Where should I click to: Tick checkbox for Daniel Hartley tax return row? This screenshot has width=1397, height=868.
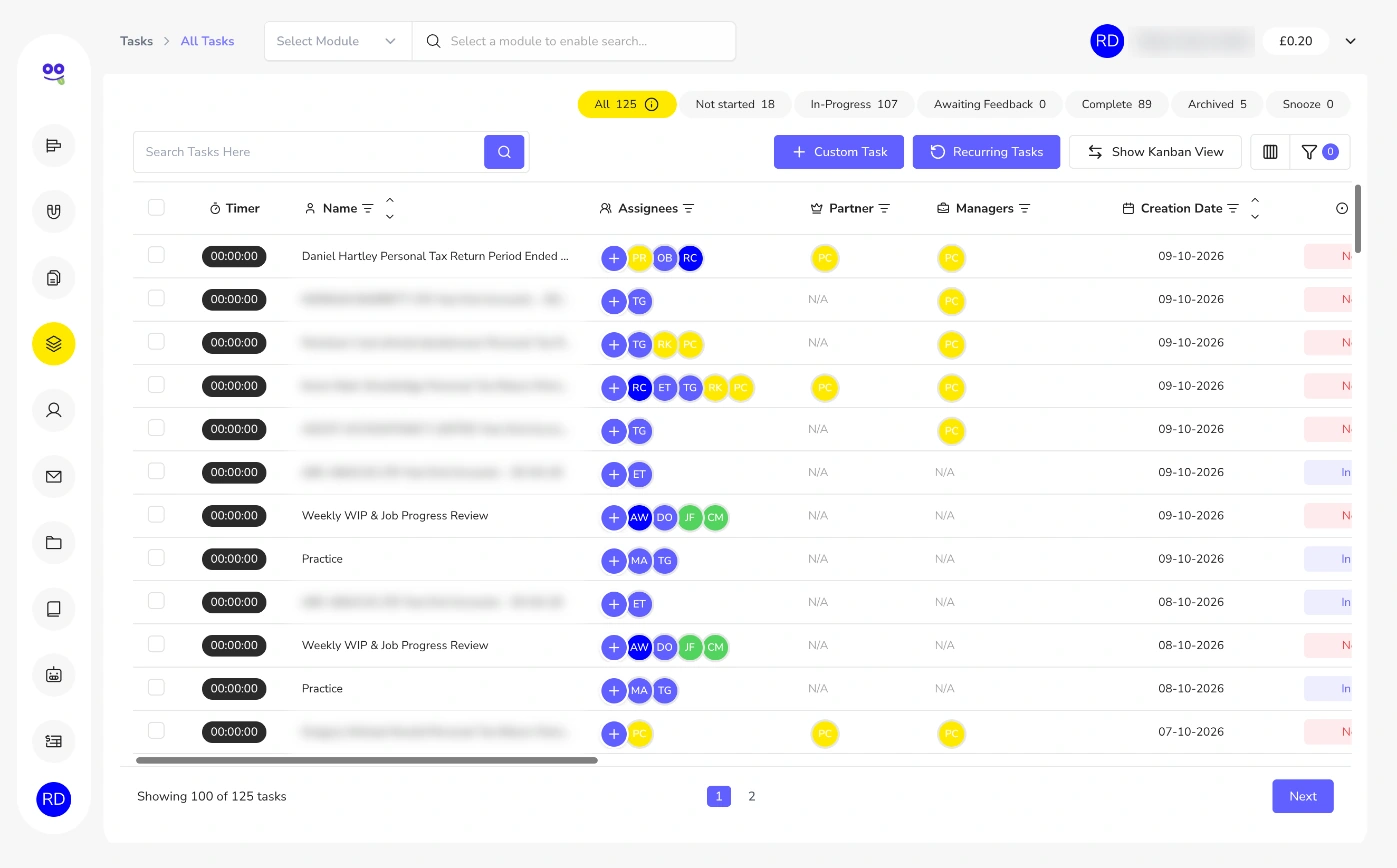click(156, 255)
